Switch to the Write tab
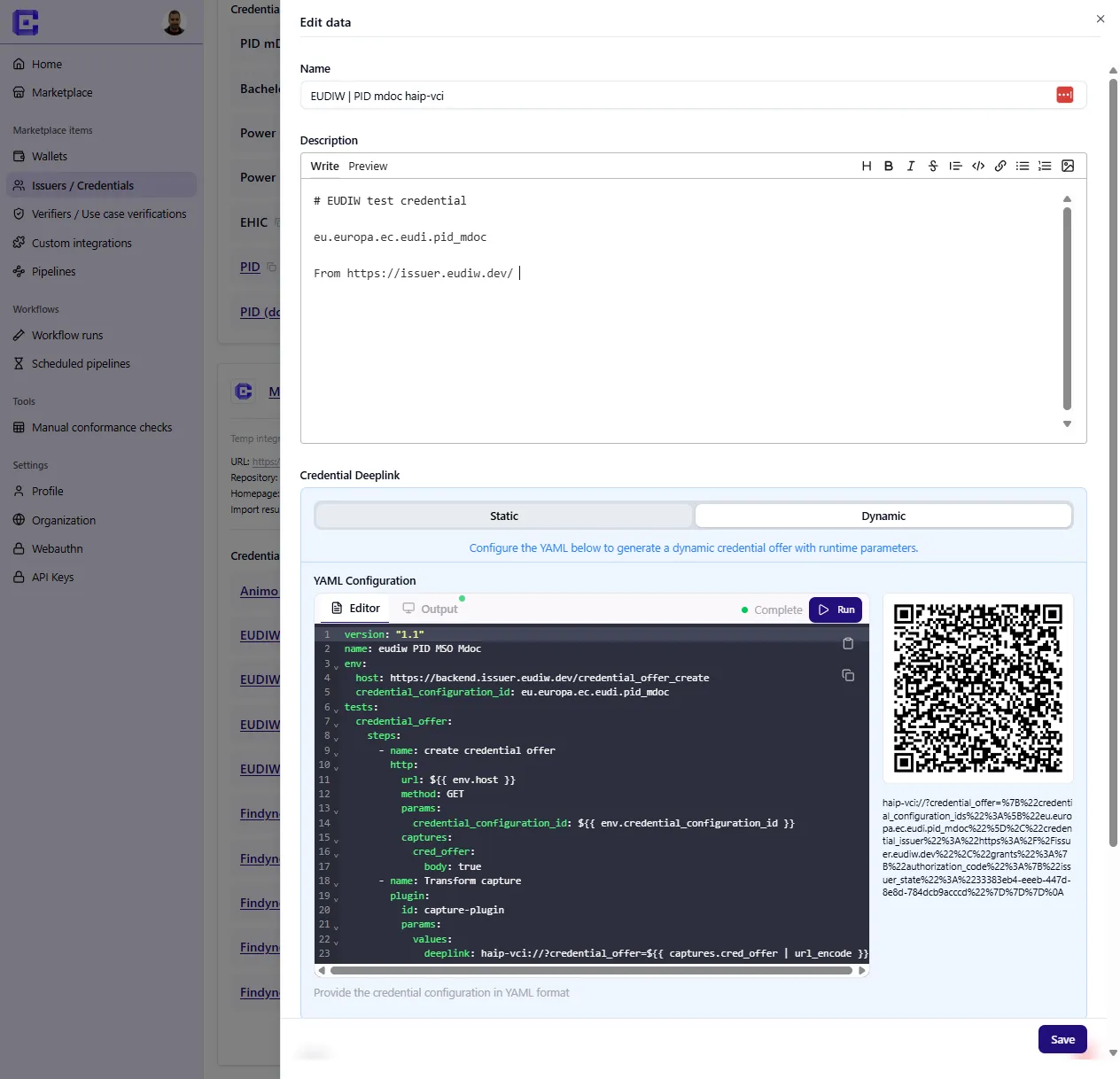This screenshot has height=1079, width=1120. (x=324, y=166)
